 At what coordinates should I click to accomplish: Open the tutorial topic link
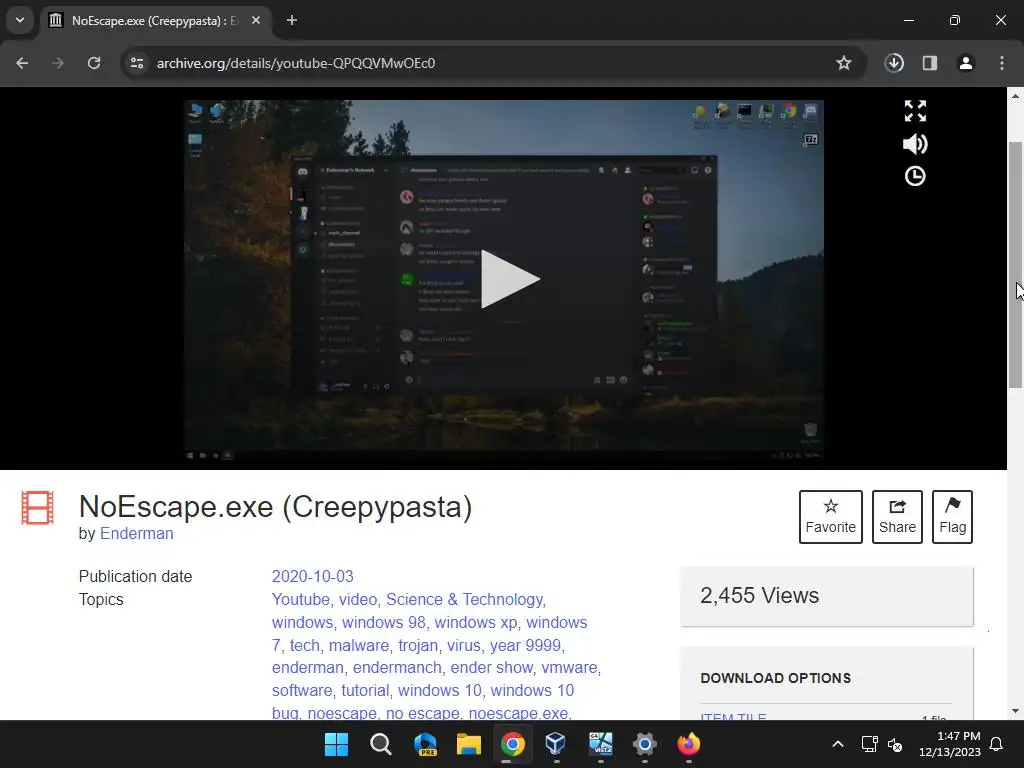click(365, 690)
